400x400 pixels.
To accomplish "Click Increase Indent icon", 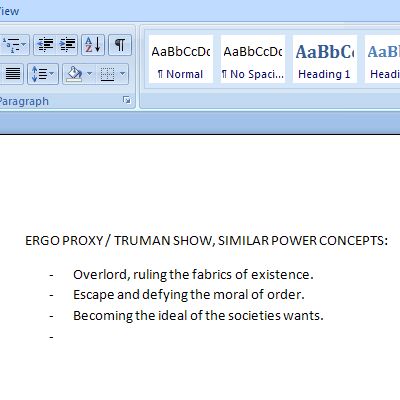I will click(x=67, y=45).
